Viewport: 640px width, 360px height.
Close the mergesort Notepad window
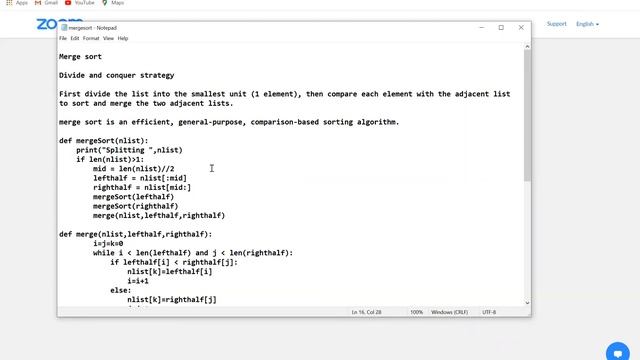521,27
